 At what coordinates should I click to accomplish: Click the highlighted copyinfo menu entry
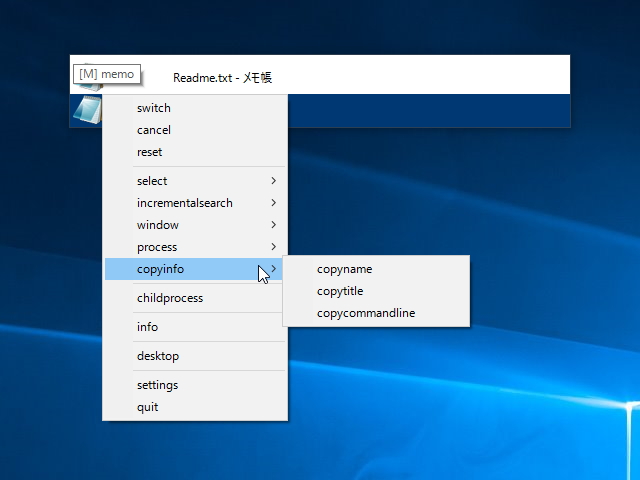point(195,269)
